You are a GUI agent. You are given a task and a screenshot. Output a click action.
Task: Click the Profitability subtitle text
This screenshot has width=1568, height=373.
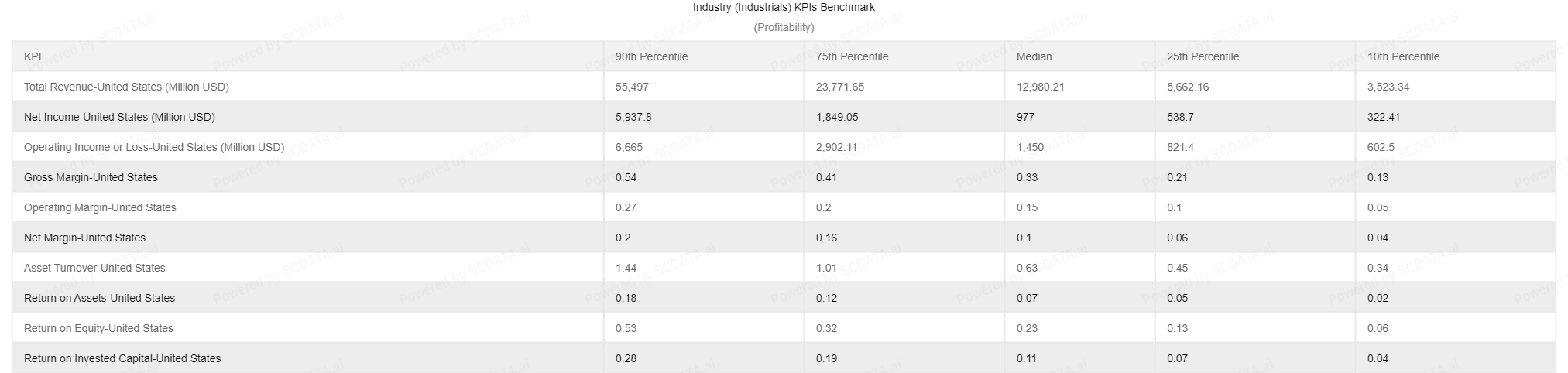[784, 28]
